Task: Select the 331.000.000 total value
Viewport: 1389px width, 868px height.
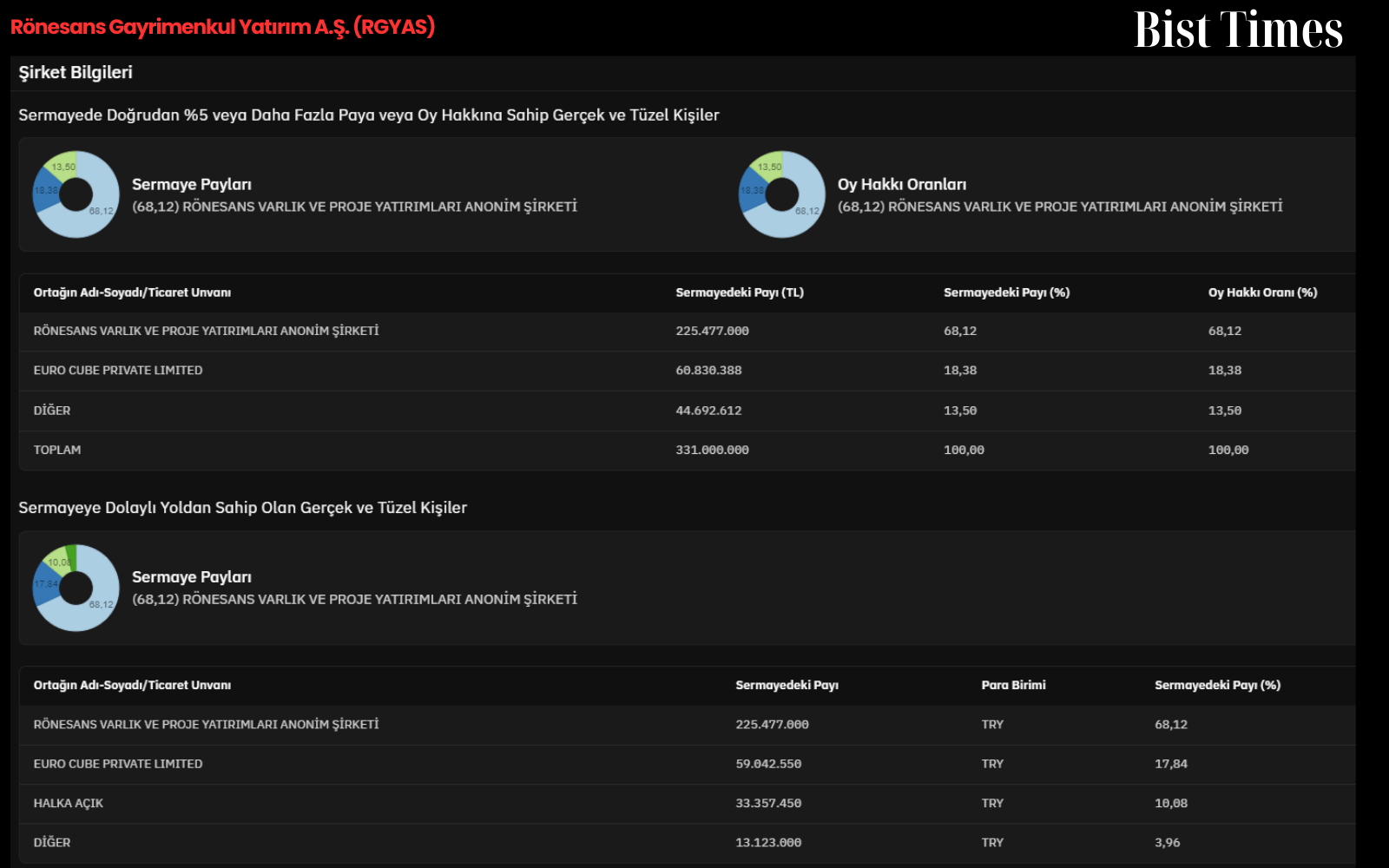Action: (712, 450)
